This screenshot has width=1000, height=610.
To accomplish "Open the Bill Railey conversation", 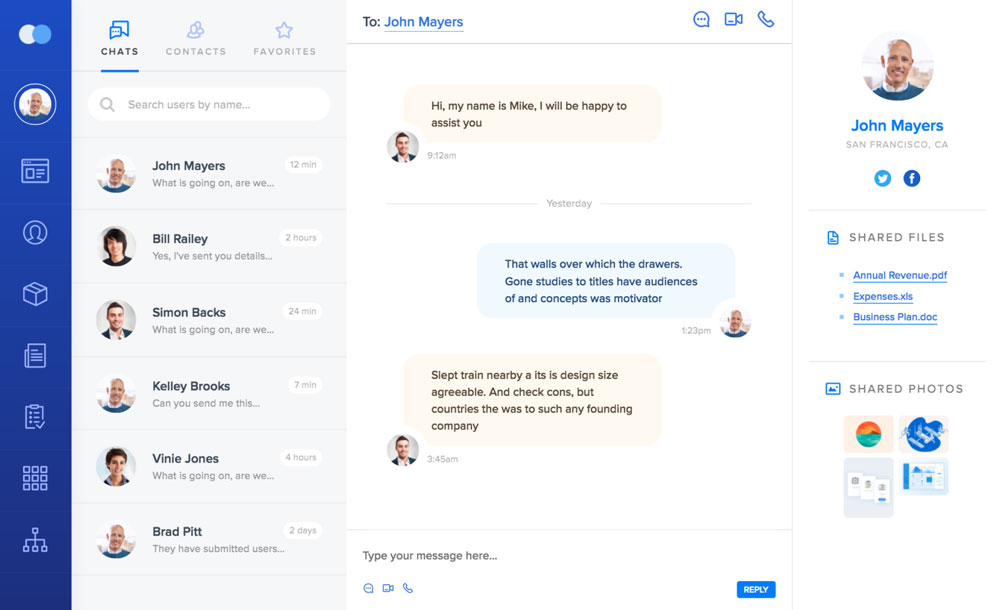I will point(209,246).
